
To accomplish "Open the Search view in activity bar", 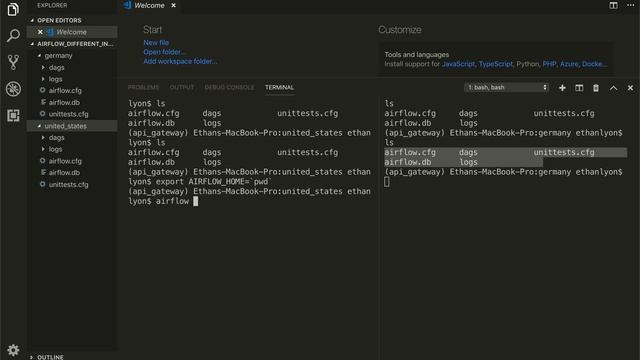I will (x=13, y=36).
